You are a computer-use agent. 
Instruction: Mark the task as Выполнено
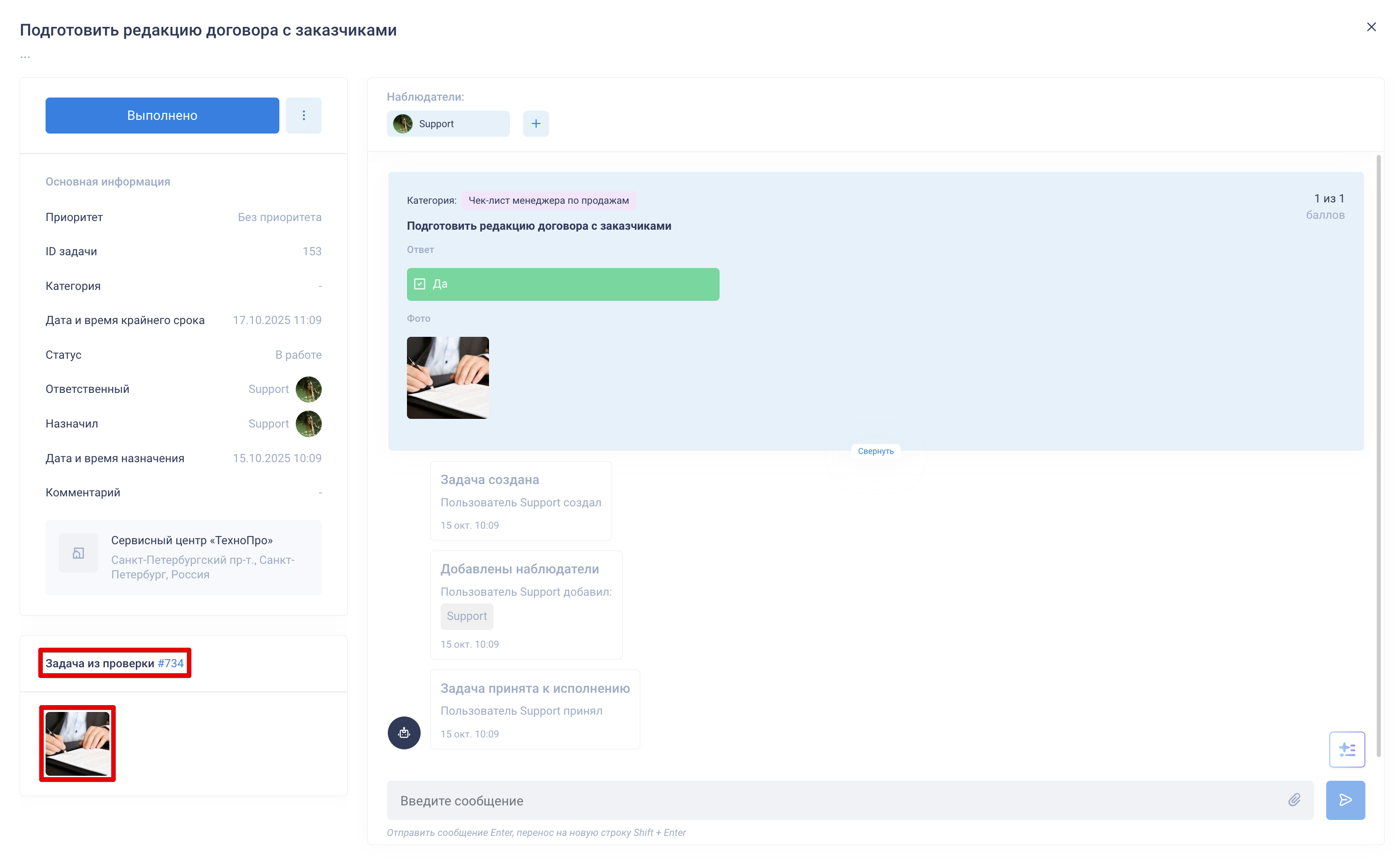(162, 115)
